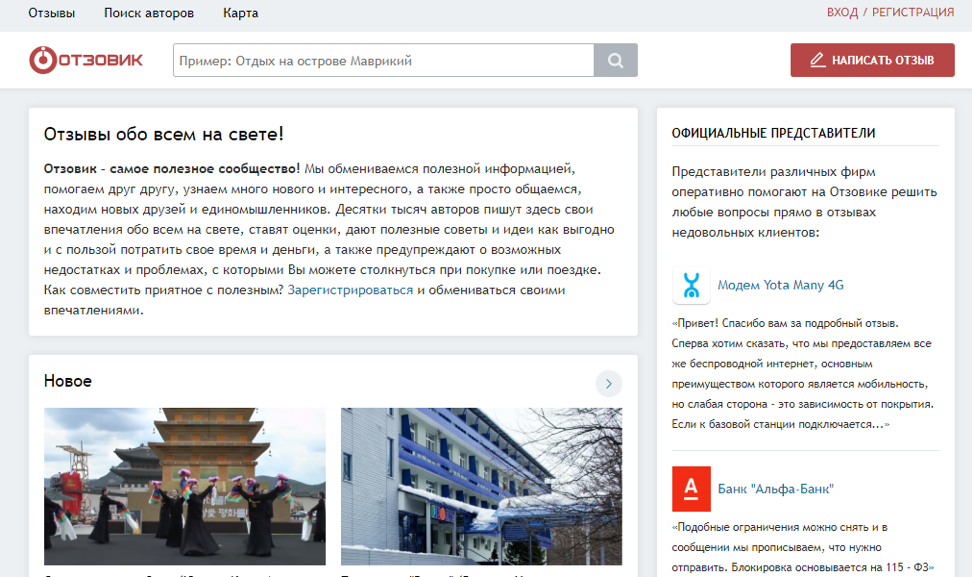The image size is (972, 577).
Task: Open the Банк "Альфа-Банк" link
Action: [x=775, y=489]
